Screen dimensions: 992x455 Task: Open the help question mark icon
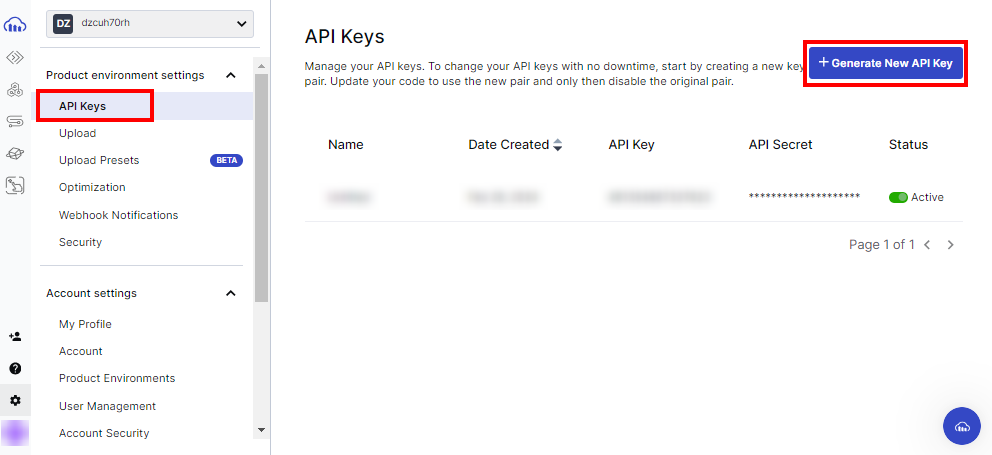click(x=15, y=368)
